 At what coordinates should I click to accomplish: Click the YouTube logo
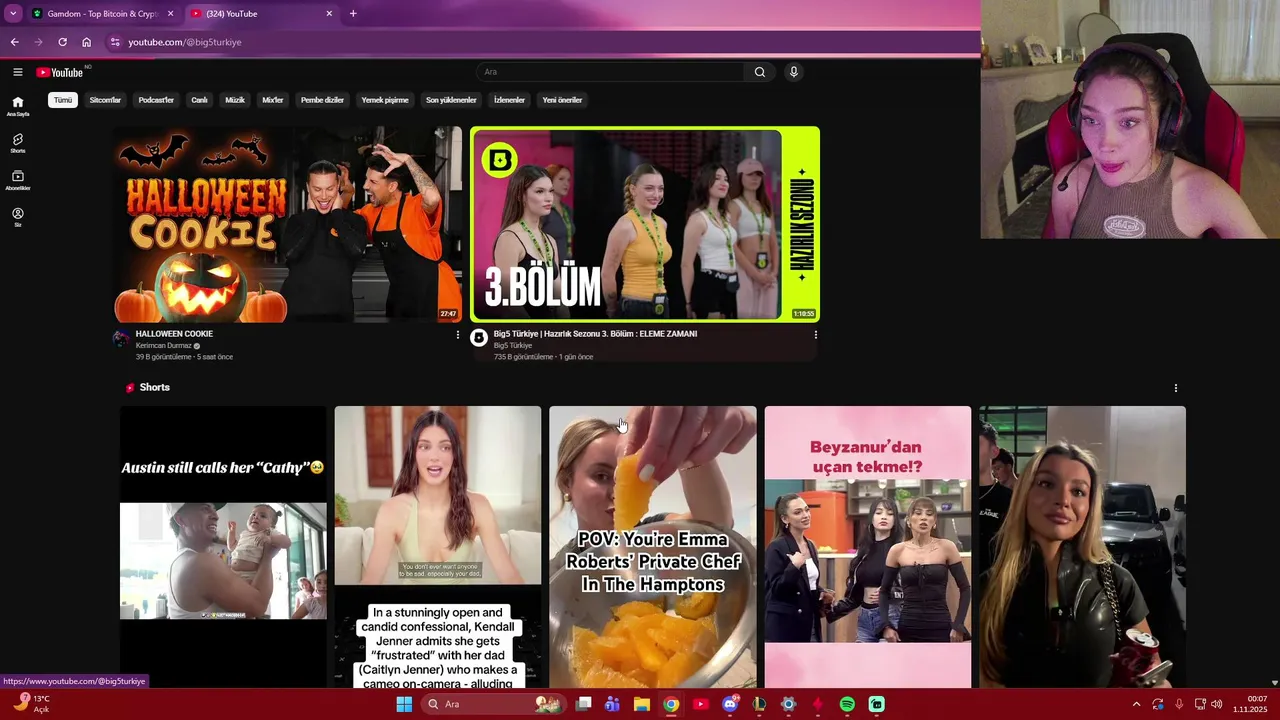click(60, 72)
